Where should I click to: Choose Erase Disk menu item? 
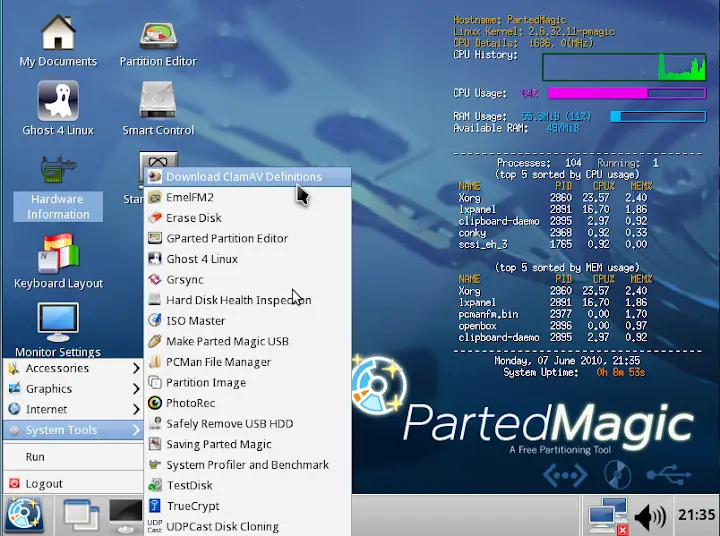point(248,218)
